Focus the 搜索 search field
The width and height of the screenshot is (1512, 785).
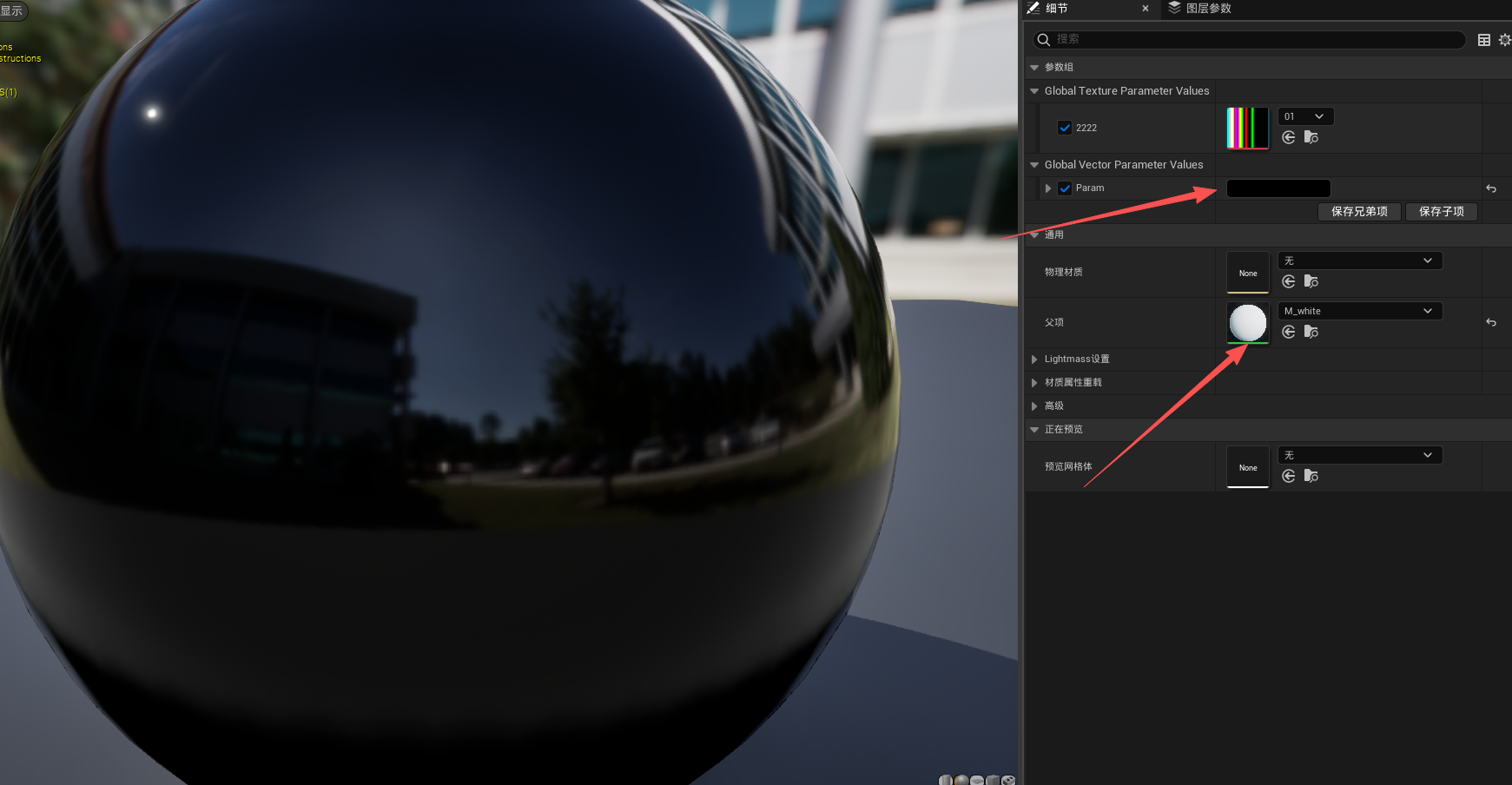coord(1249,39)
